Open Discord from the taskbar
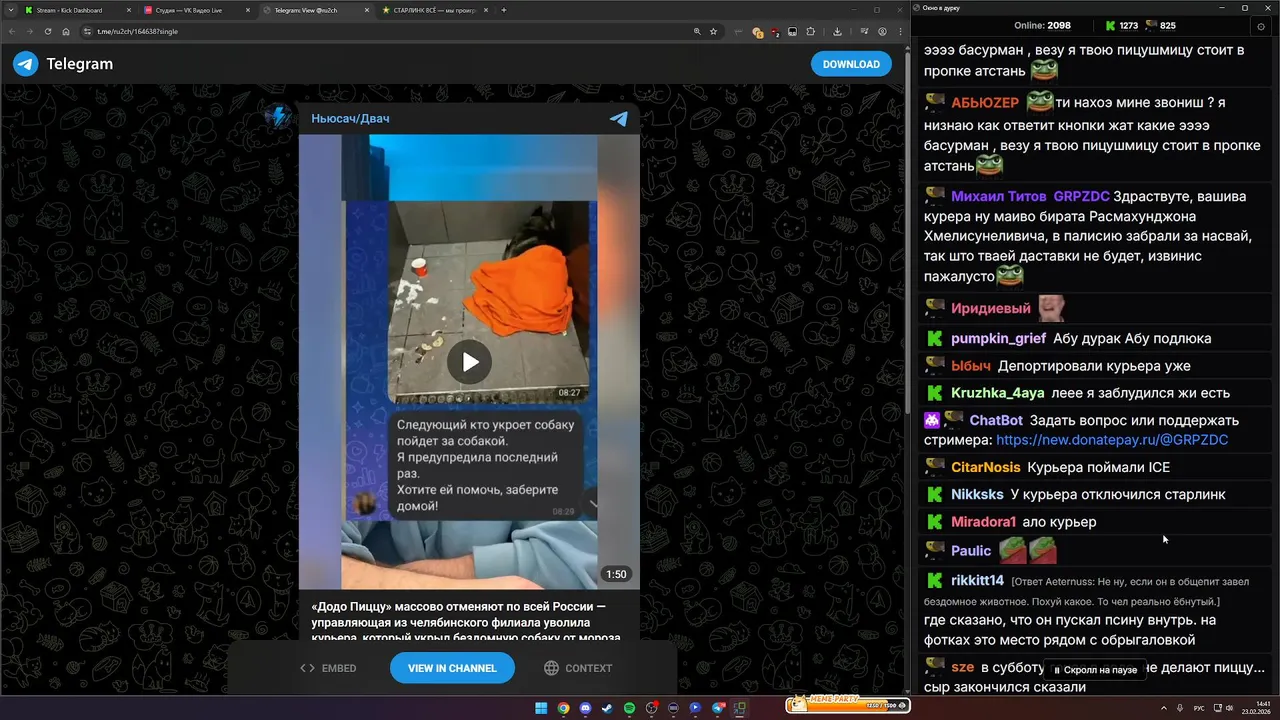 (585, 708)
